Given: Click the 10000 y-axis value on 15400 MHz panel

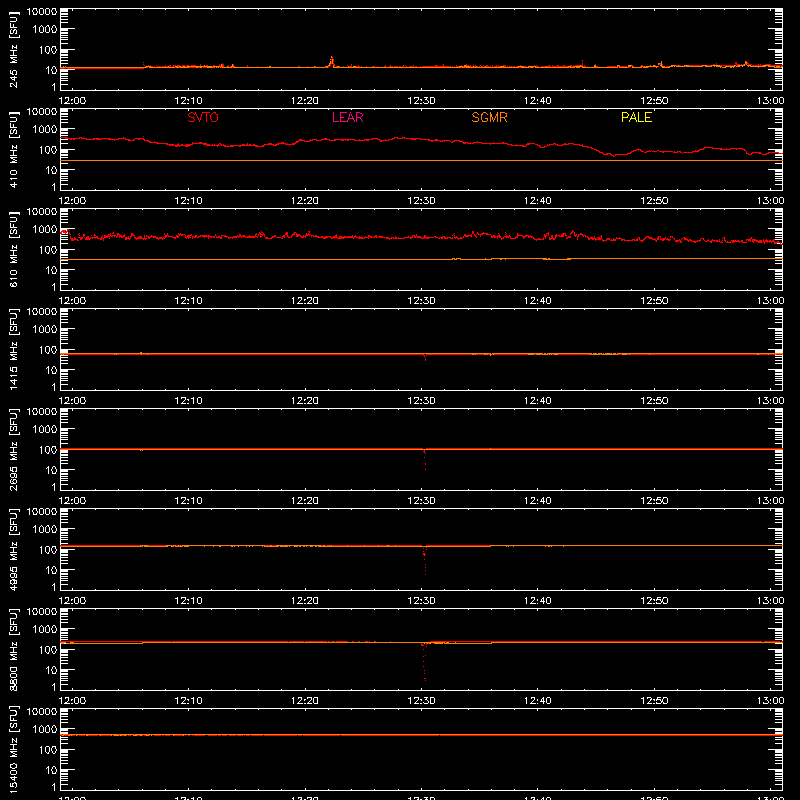Looking at the screenshot, I should pyautogui.click(x=42, y=711).
